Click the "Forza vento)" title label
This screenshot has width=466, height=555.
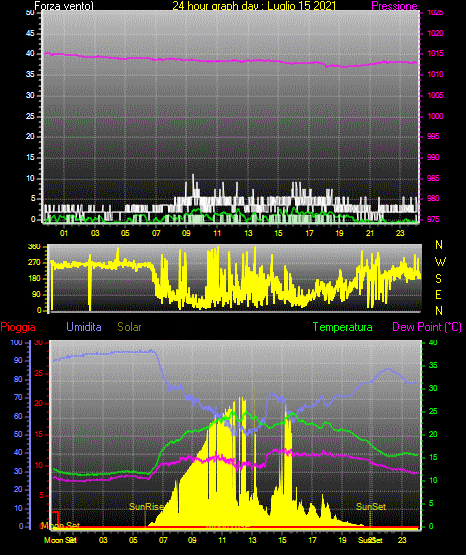(64, 6)
